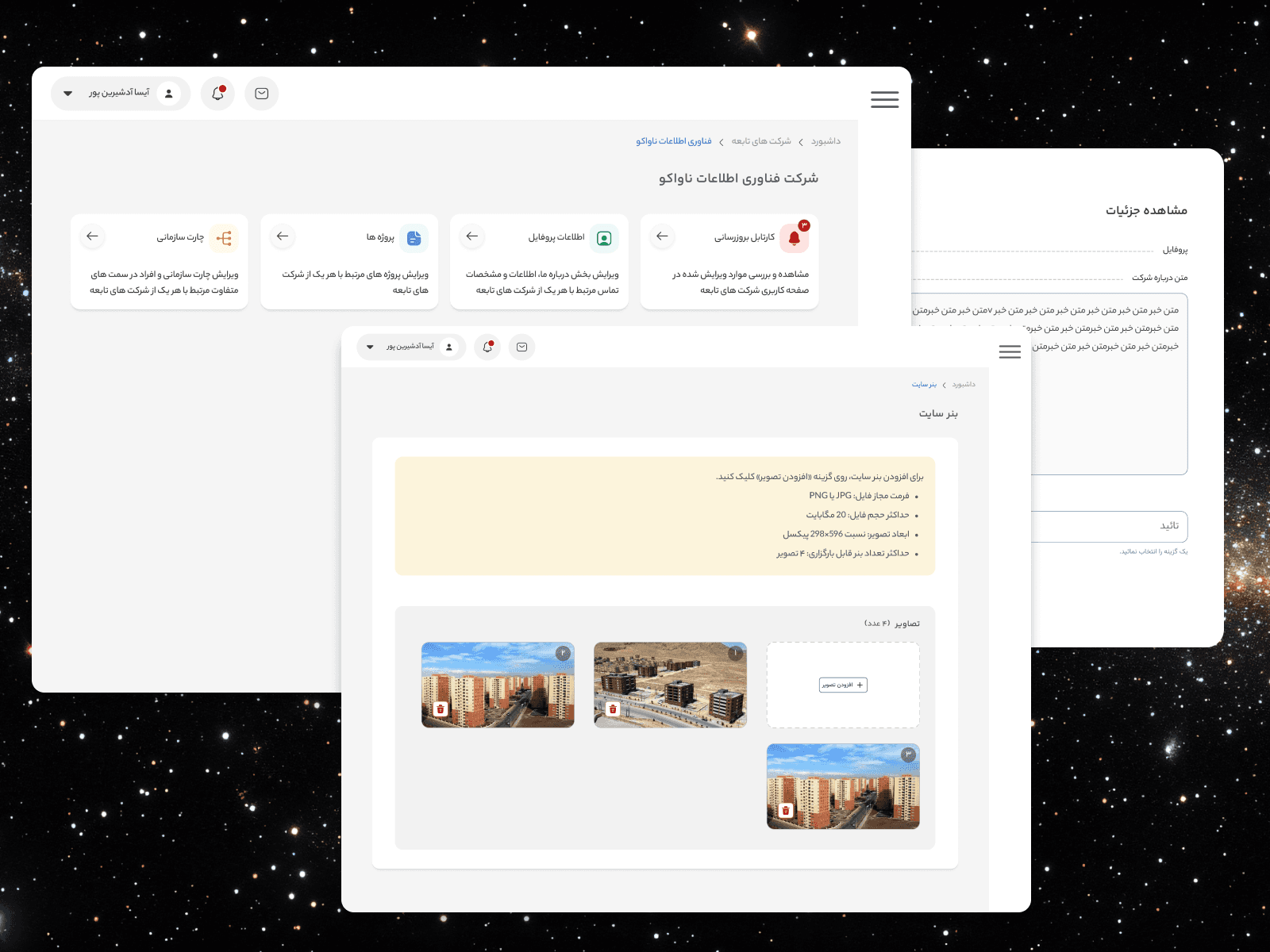Delete banner image number 1 with trash icon
Viewport: 1270px width, 952px height.
pos(613,709)
